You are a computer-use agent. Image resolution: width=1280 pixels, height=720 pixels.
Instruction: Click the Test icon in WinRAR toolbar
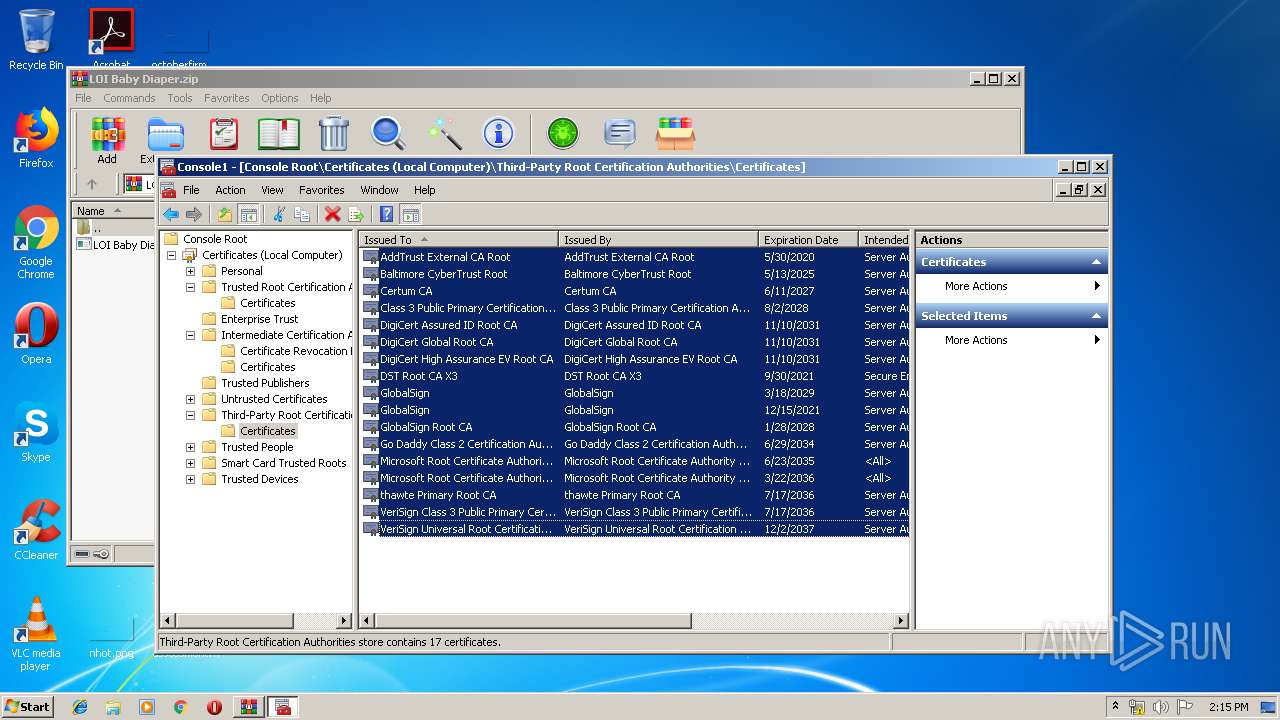(224, 133)
